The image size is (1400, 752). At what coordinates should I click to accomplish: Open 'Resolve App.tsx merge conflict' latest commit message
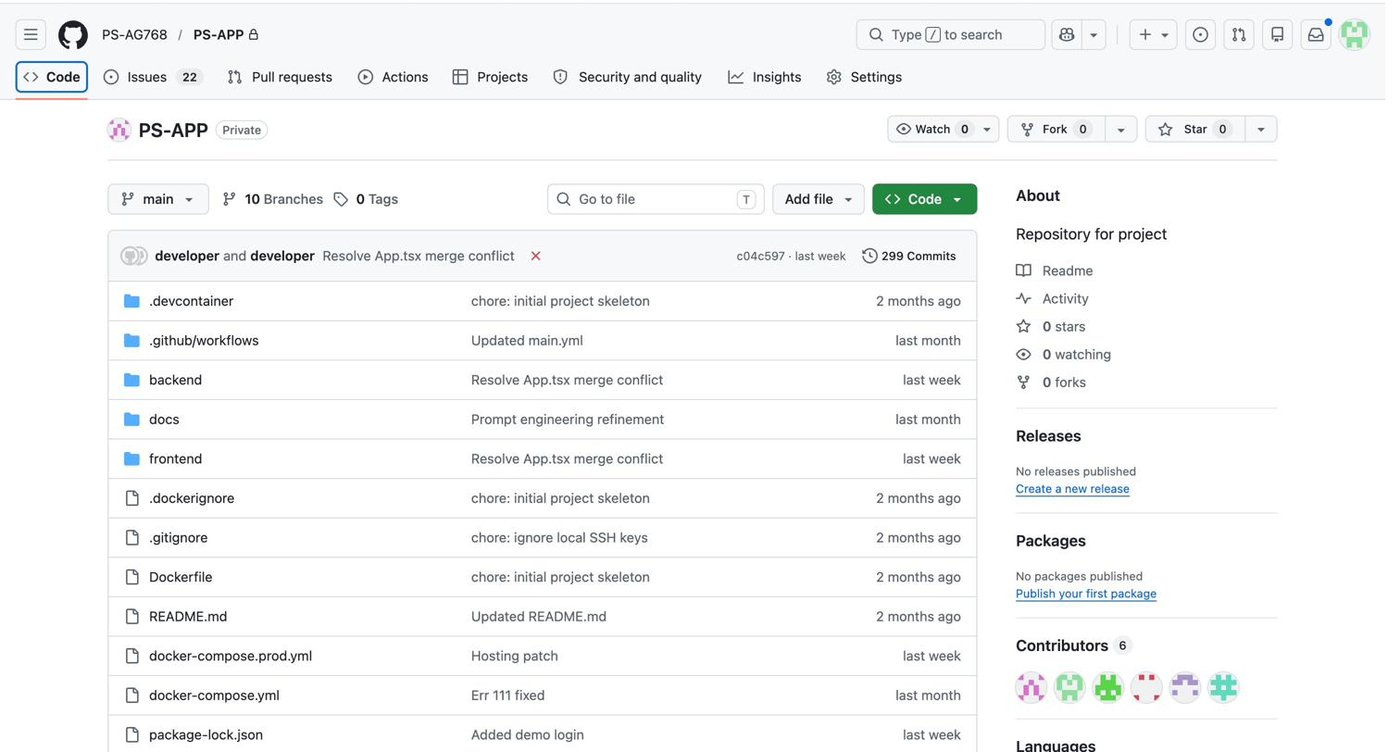pyautogui.click(x=418, y=256)
